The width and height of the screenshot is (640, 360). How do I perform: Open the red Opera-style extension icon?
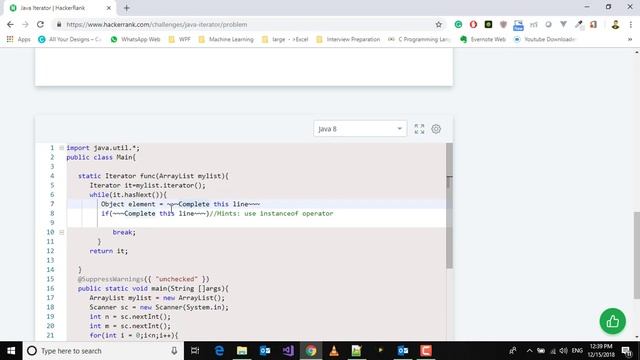473,24
